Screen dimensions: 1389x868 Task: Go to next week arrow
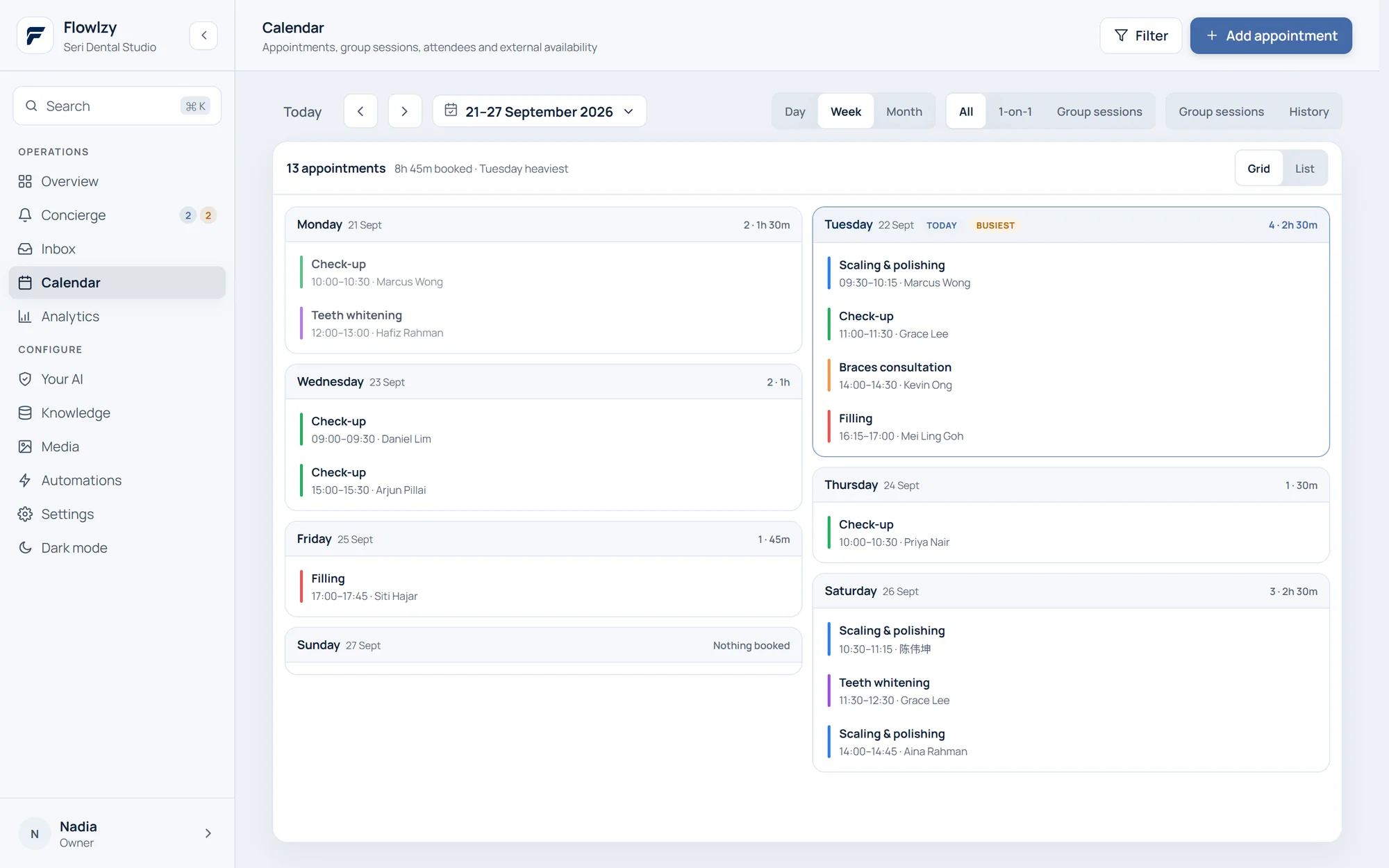[x=405, y=111]
